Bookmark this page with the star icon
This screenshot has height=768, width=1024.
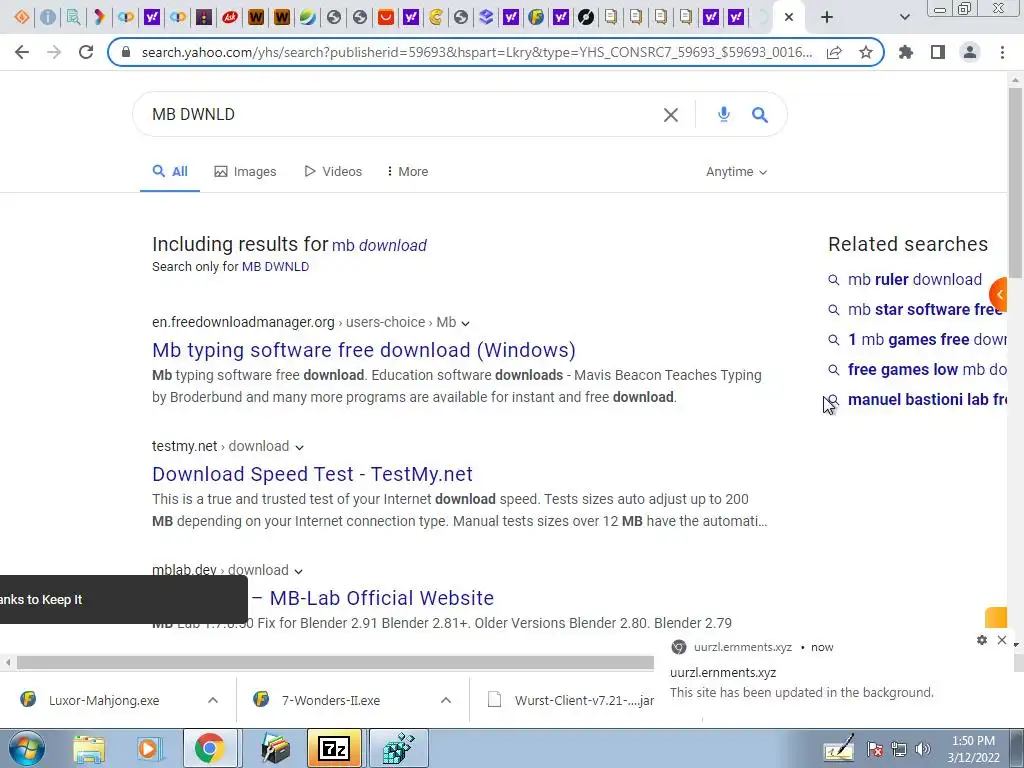pos(866,52)
